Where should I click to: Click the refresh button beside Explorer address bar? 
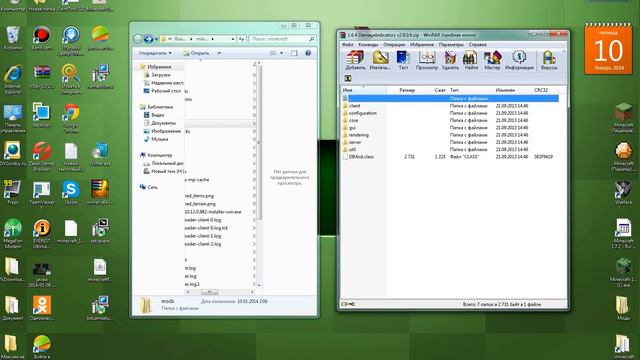coord(242,39)
